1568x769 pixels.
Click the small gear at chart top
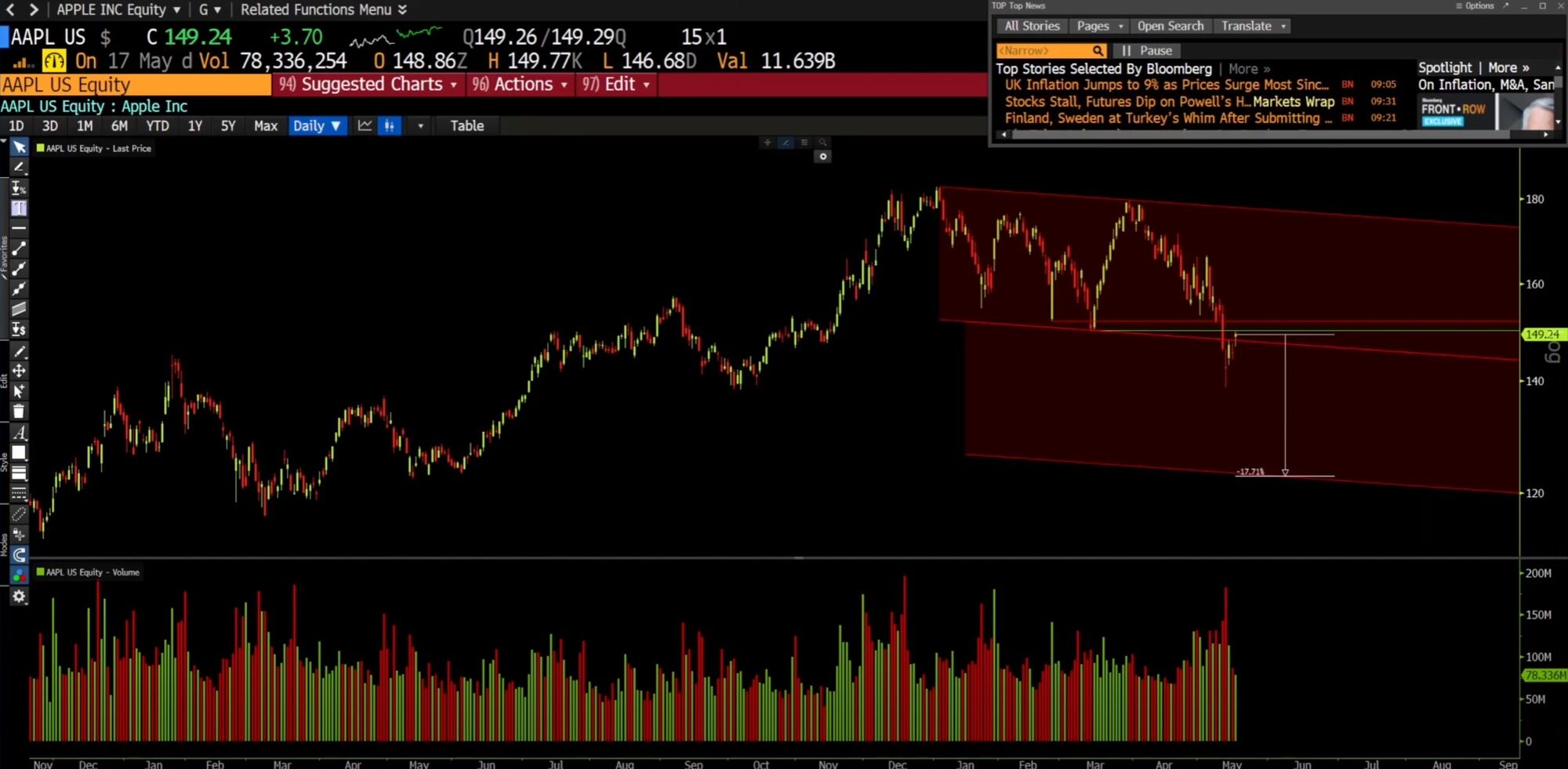[822, 157]
